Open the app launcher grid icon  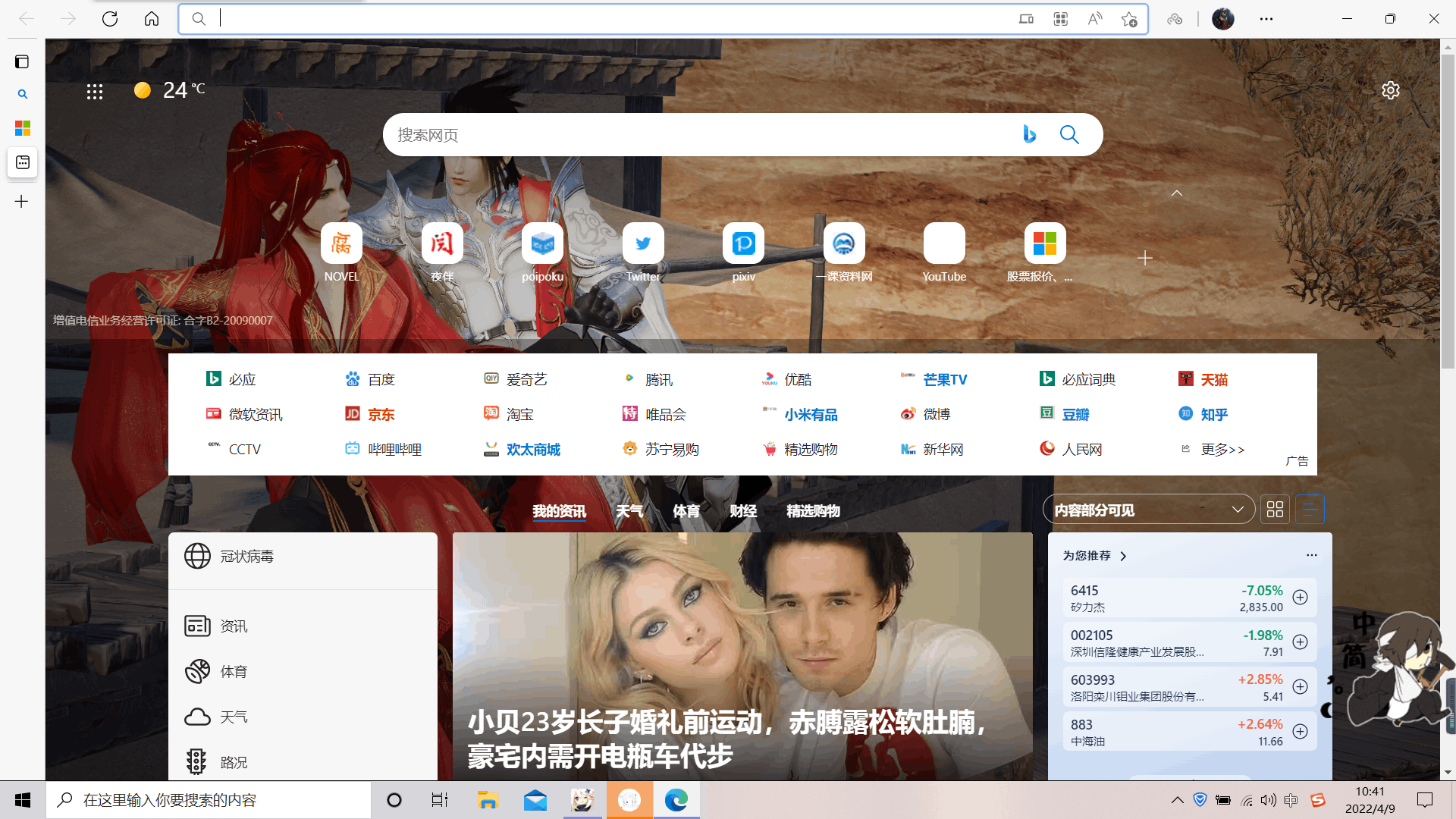tap(95, 92)
